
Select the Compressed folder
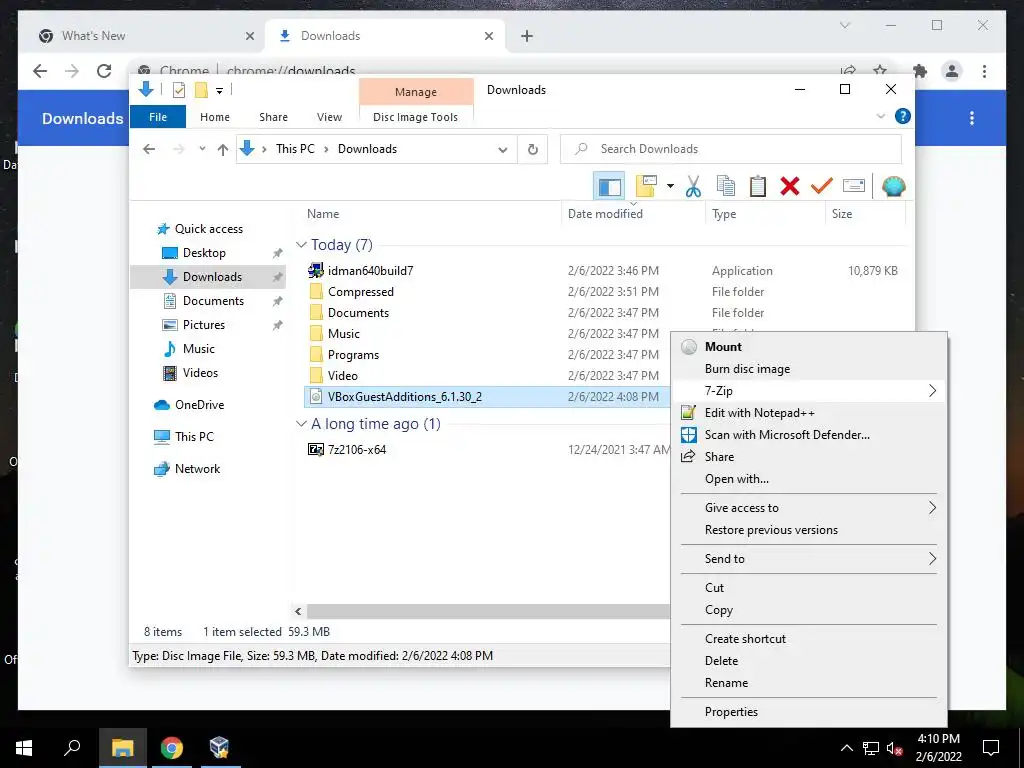(360, 292)
